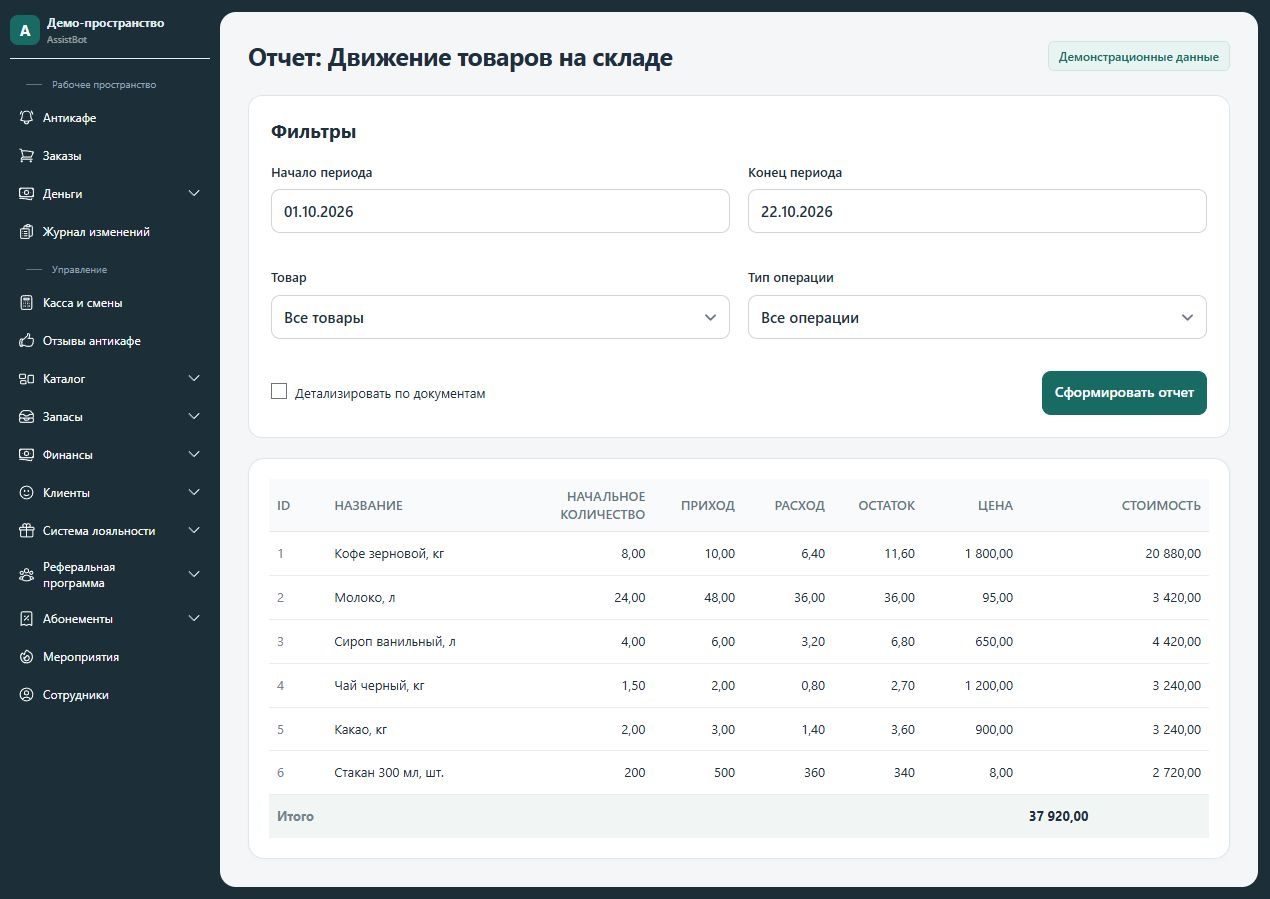Select row 'Какао, кг'

pos(739,729)
